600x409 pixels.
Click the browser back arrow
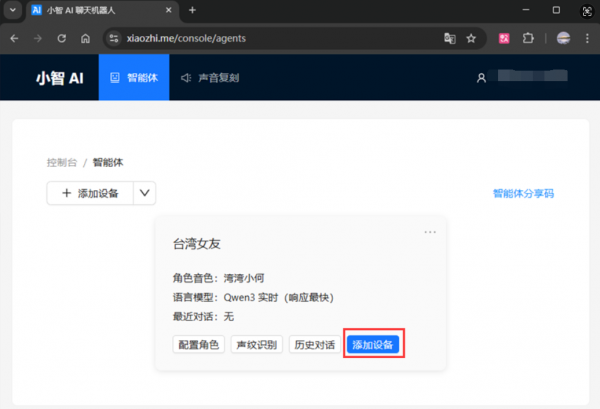pyautogui.click(x=14, y=39)
